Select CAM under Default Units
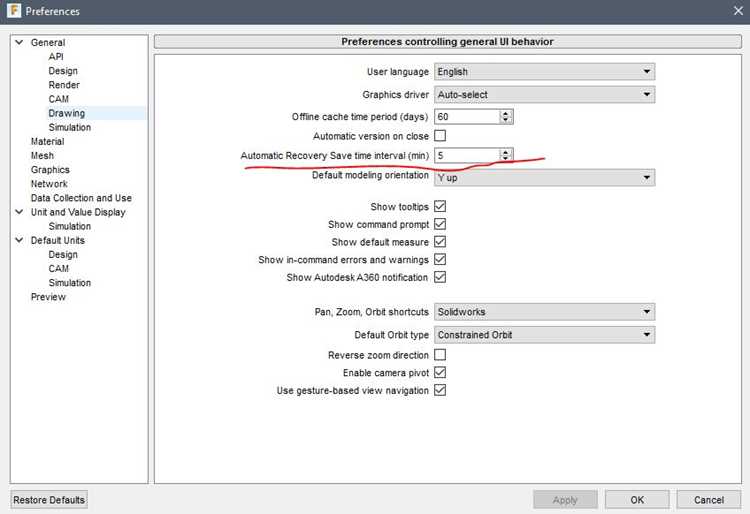Viewport: 750px width, 514px height. [x=58, y=269]
